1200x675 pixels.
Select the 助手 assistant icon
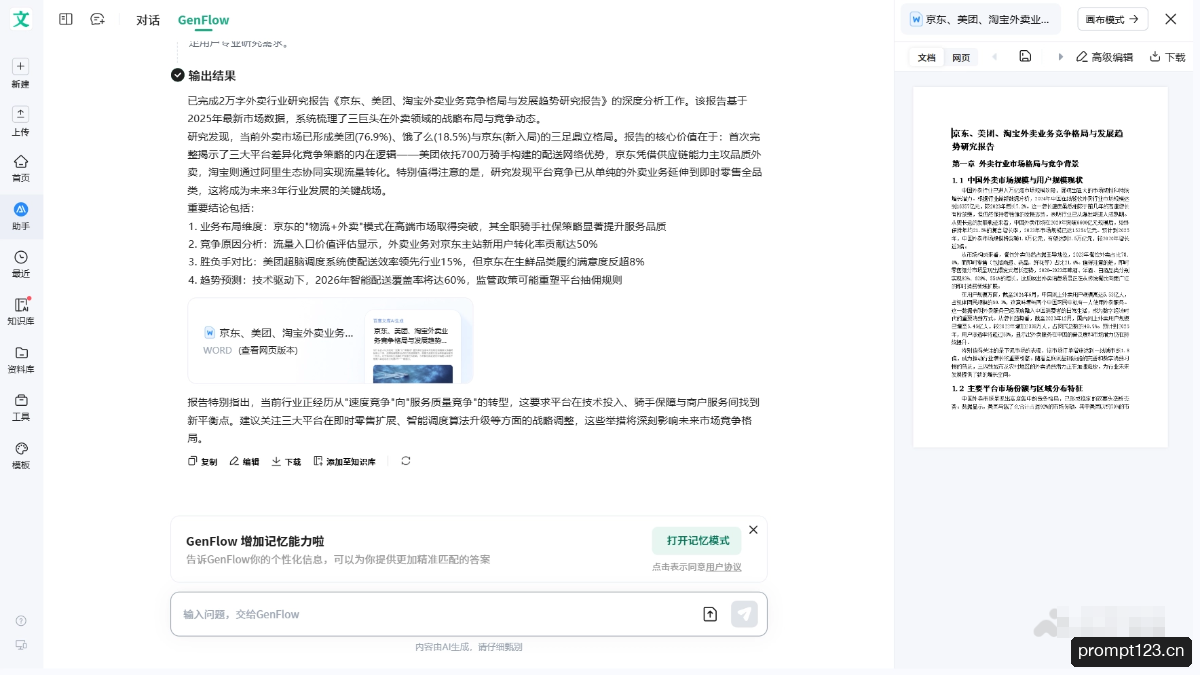click(21, 209)
